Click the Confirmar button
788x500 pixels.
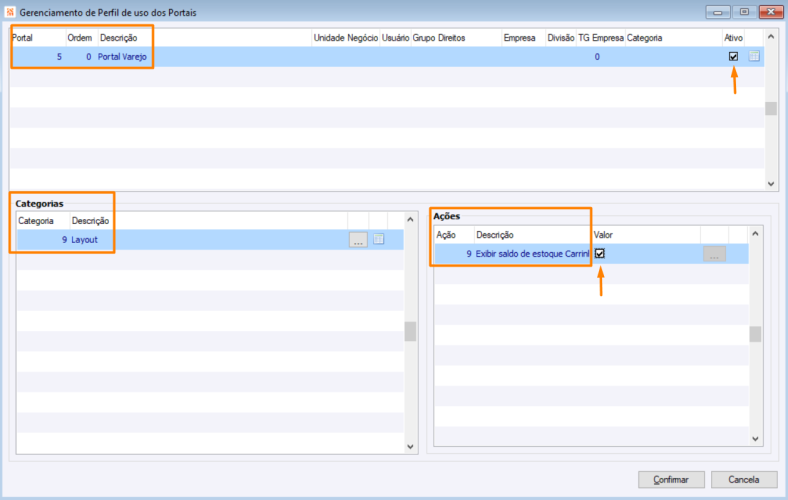671,479
